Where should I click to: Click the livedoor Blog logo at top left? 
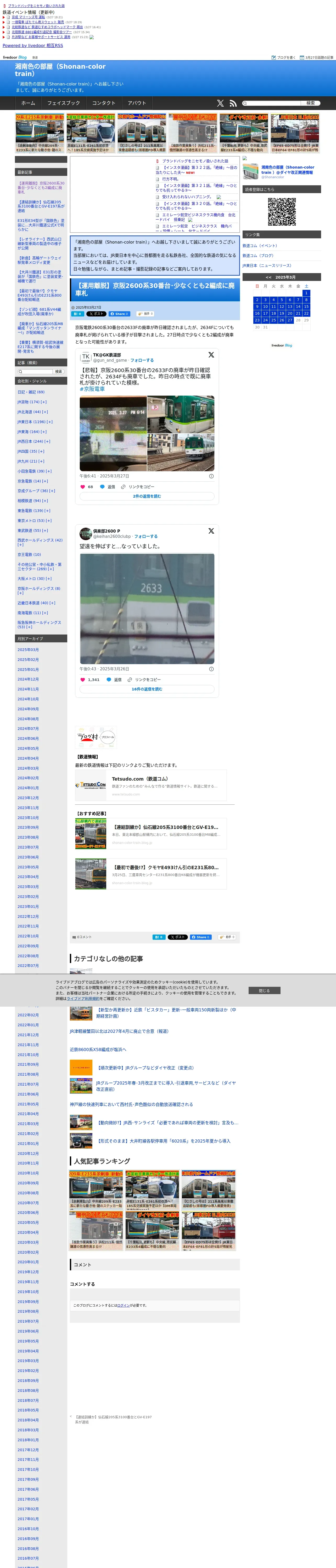click(15, 57)
